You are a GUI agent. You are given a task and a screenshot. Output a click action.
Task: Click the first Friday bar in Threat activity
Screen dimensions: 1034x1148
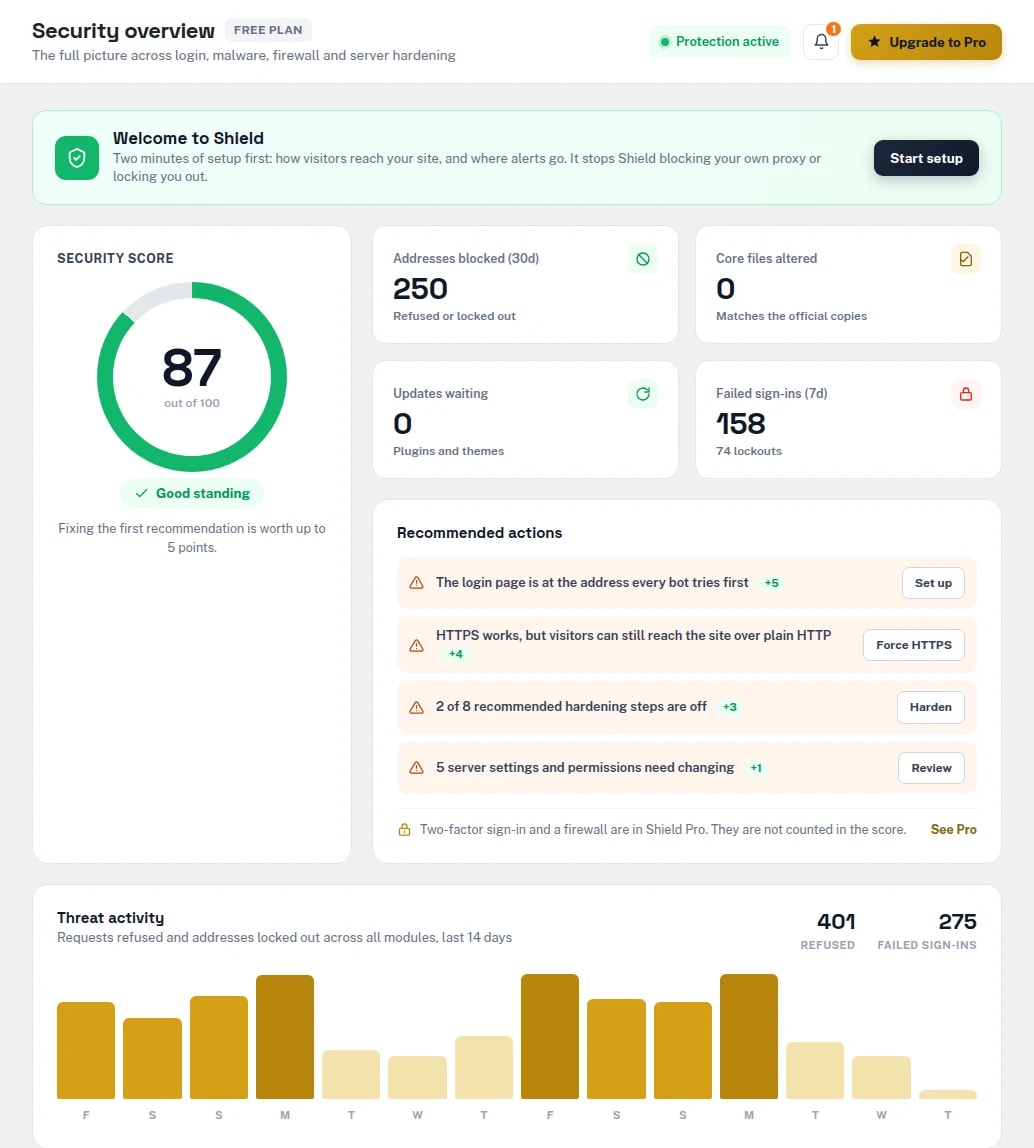tap(86, 1050)
